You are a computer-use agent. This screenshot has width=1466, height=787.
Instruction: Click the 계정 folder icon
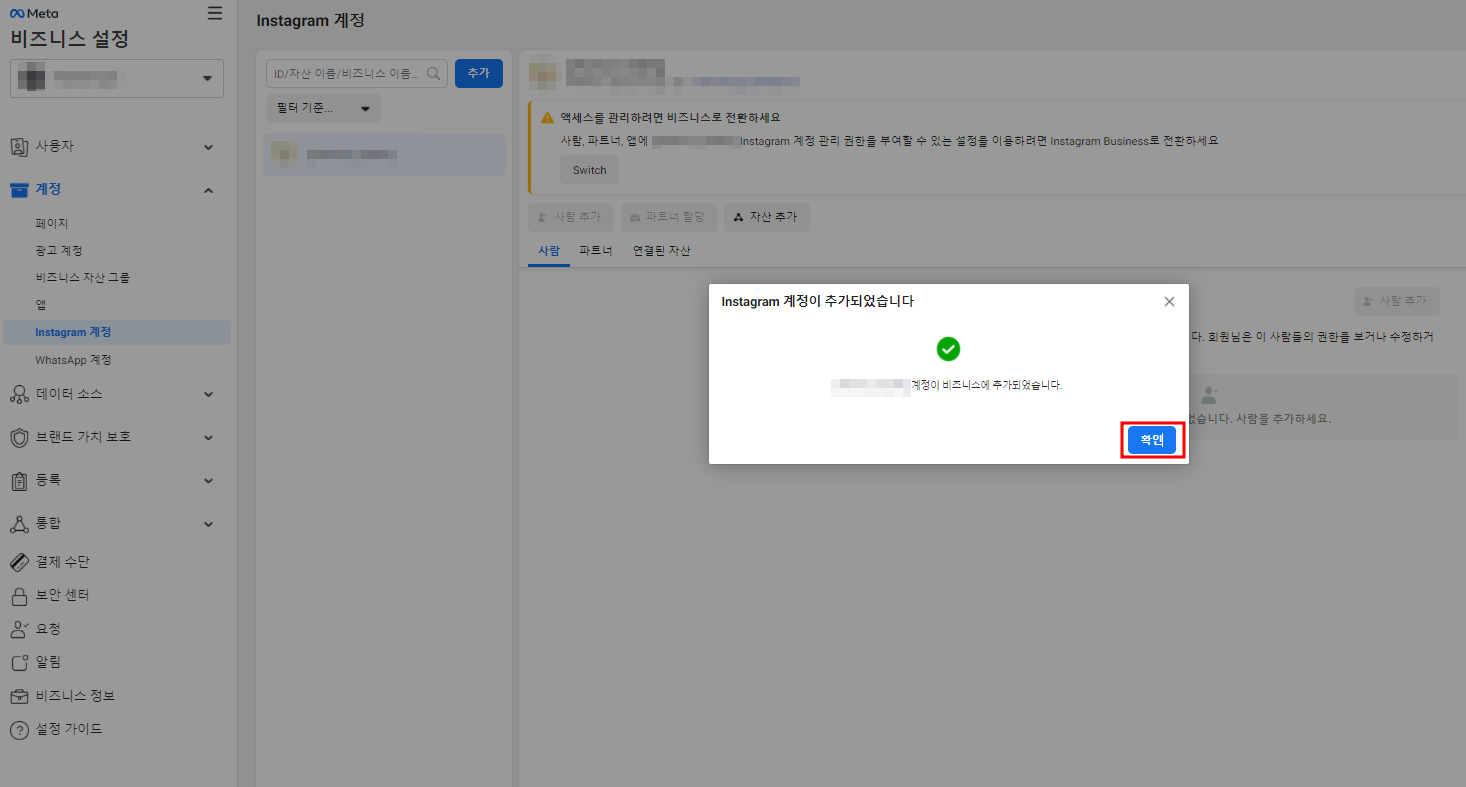coord(19,190)
